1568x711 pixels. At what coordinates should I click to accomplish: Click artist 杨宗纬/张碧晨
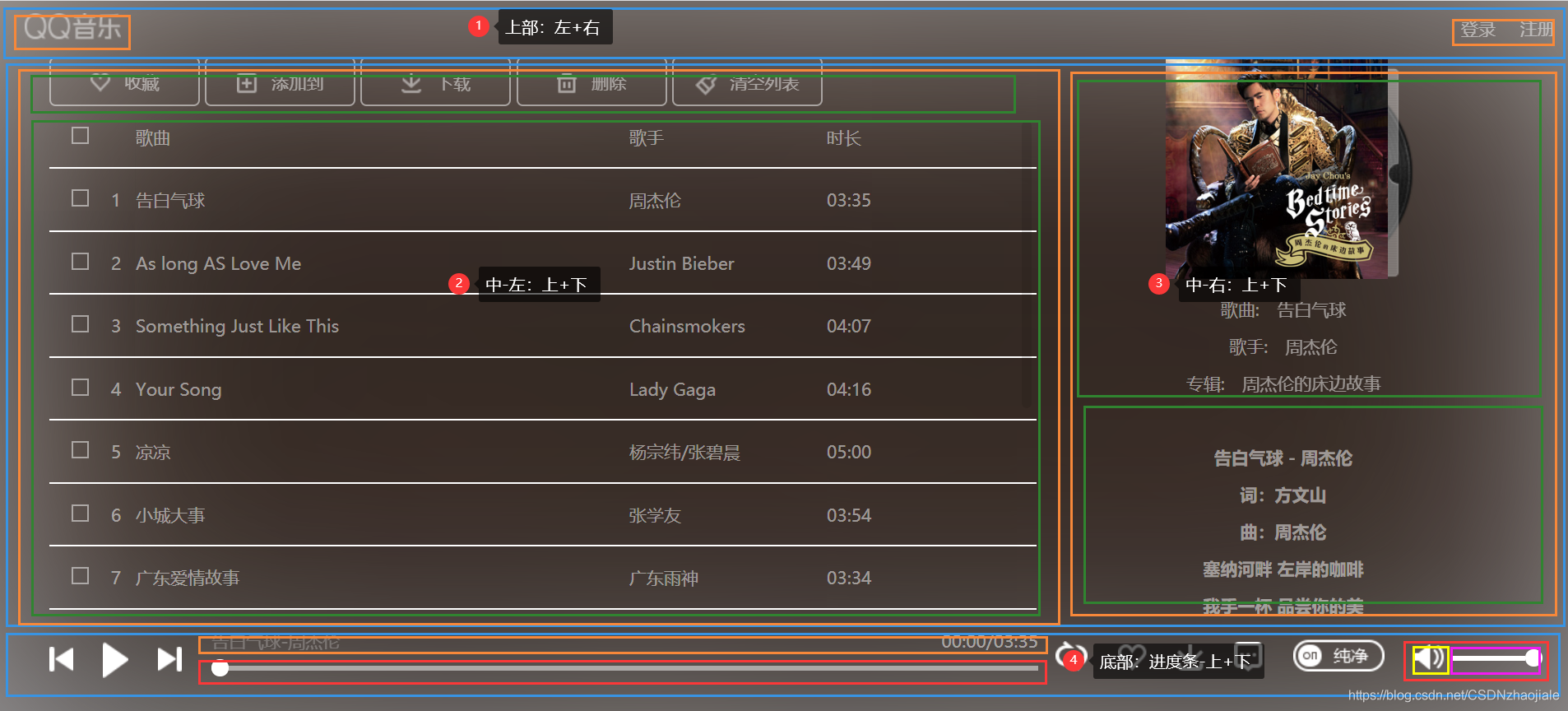pyautogui.click(x=684, y=453)
